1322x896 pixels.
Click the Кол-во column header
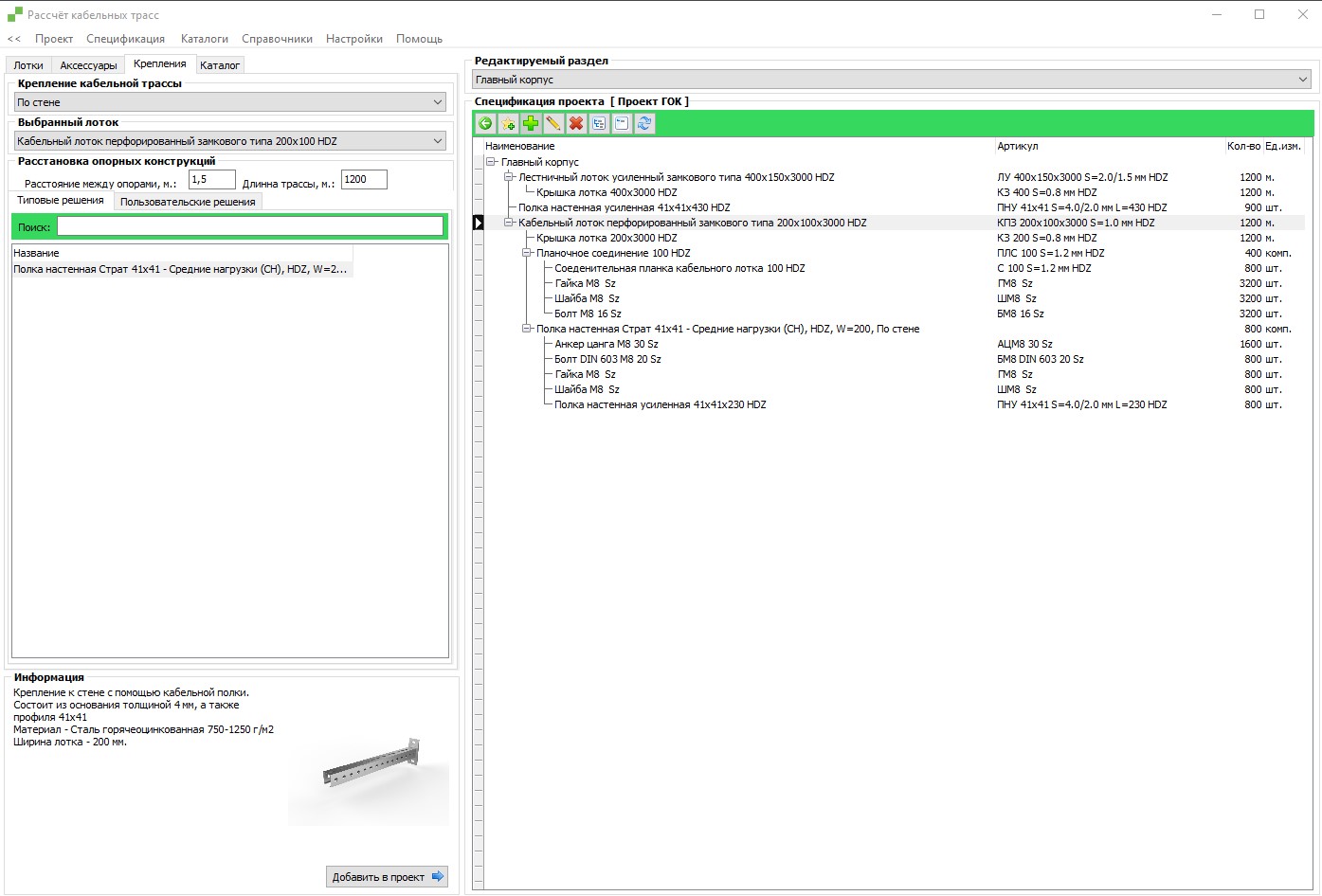pos(1243,146)
